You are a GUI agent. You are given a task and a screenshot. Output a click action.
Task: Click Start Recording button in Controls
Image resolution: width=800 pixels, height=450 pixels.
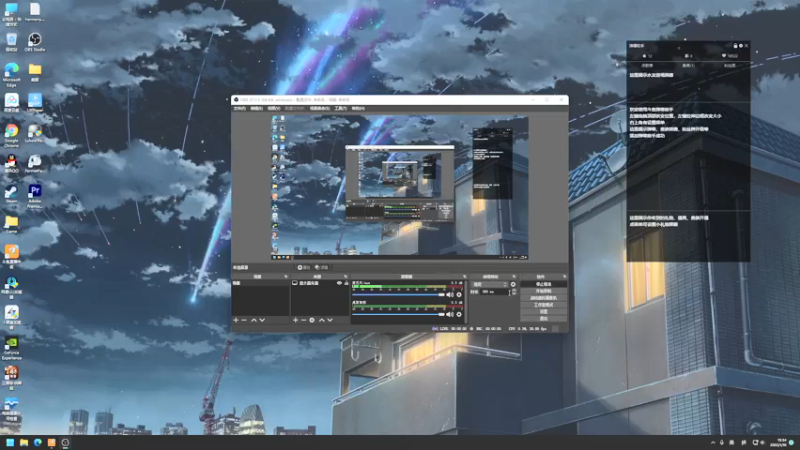click(x=543, y=291)
